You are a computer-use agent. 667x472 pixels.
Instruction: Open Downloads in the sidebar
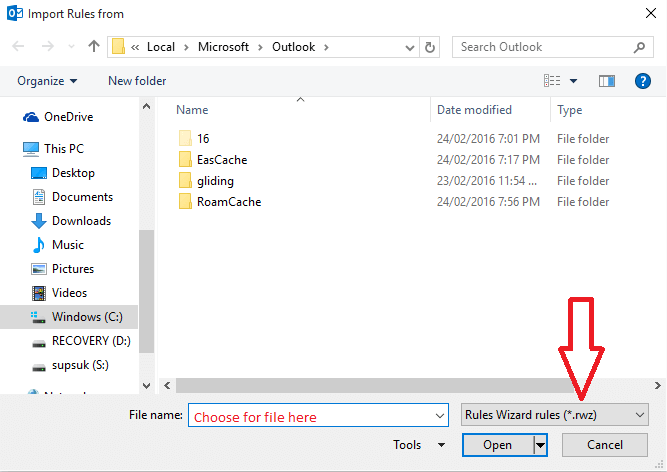pyautogui.click(x=81, y=221)
